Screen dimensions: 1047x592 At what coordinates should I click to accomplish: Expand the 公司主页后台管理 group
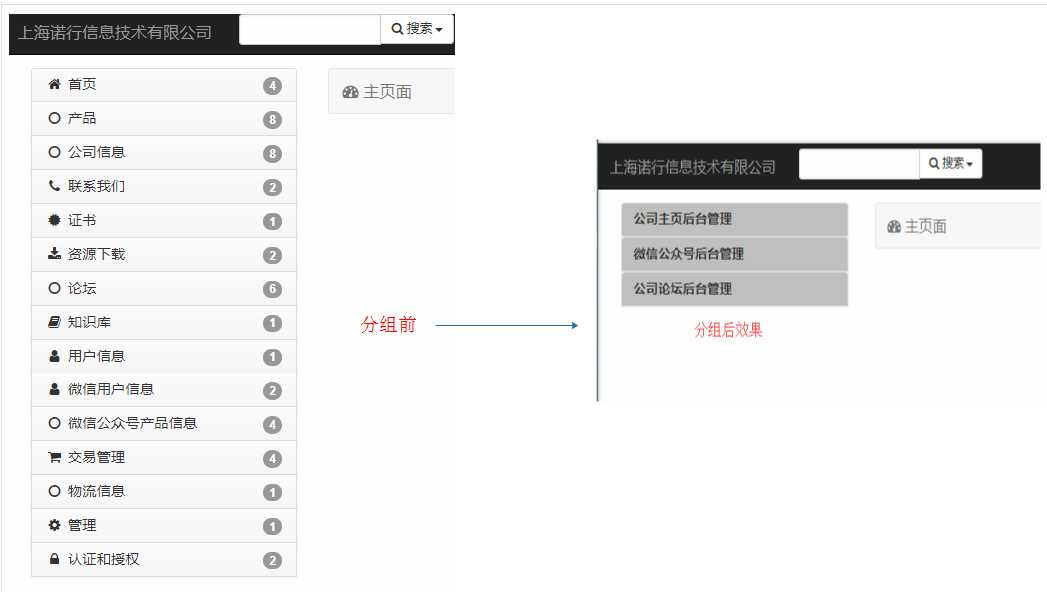735,219
